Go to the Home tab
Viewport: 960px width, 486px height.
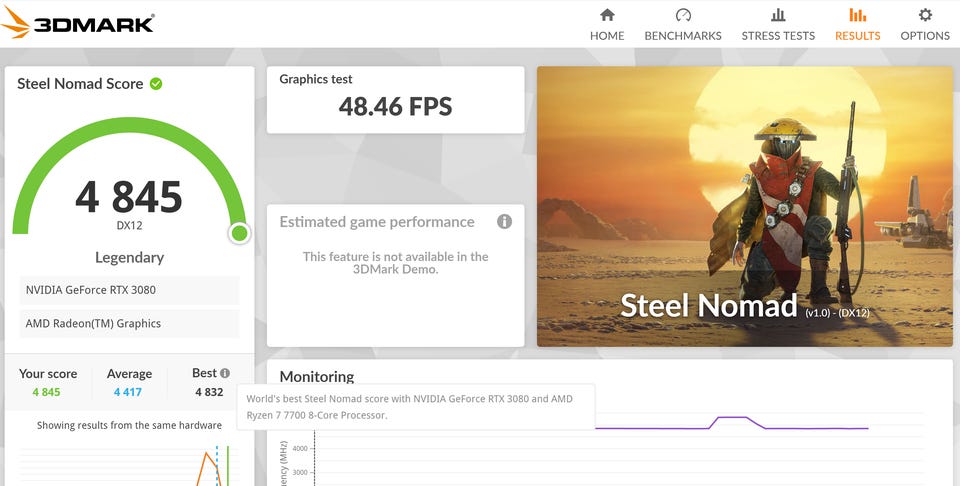pyautogui.click(x=607, y=35)
